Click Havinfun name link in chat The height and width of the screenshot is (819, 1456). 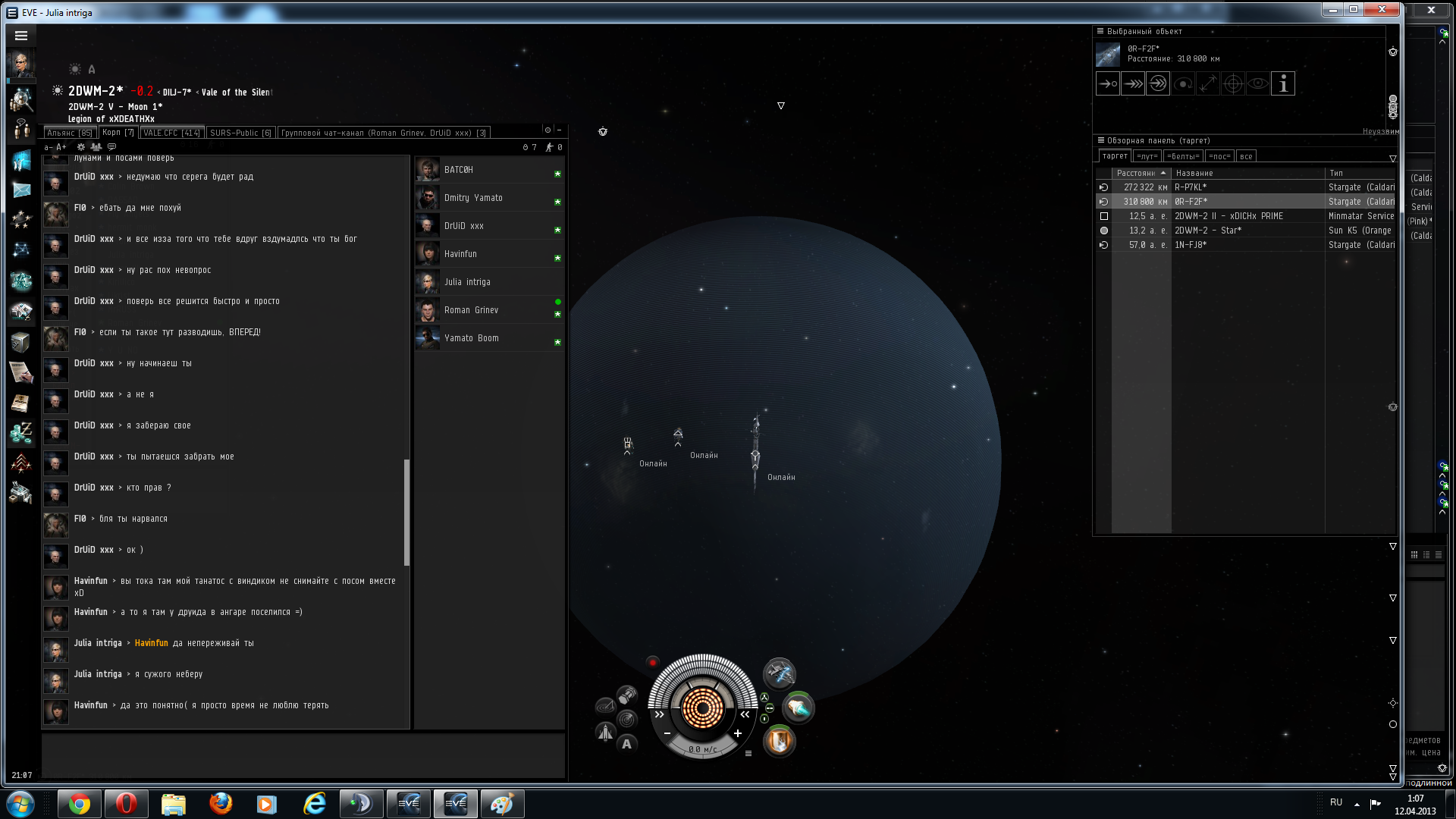[151, 643]
